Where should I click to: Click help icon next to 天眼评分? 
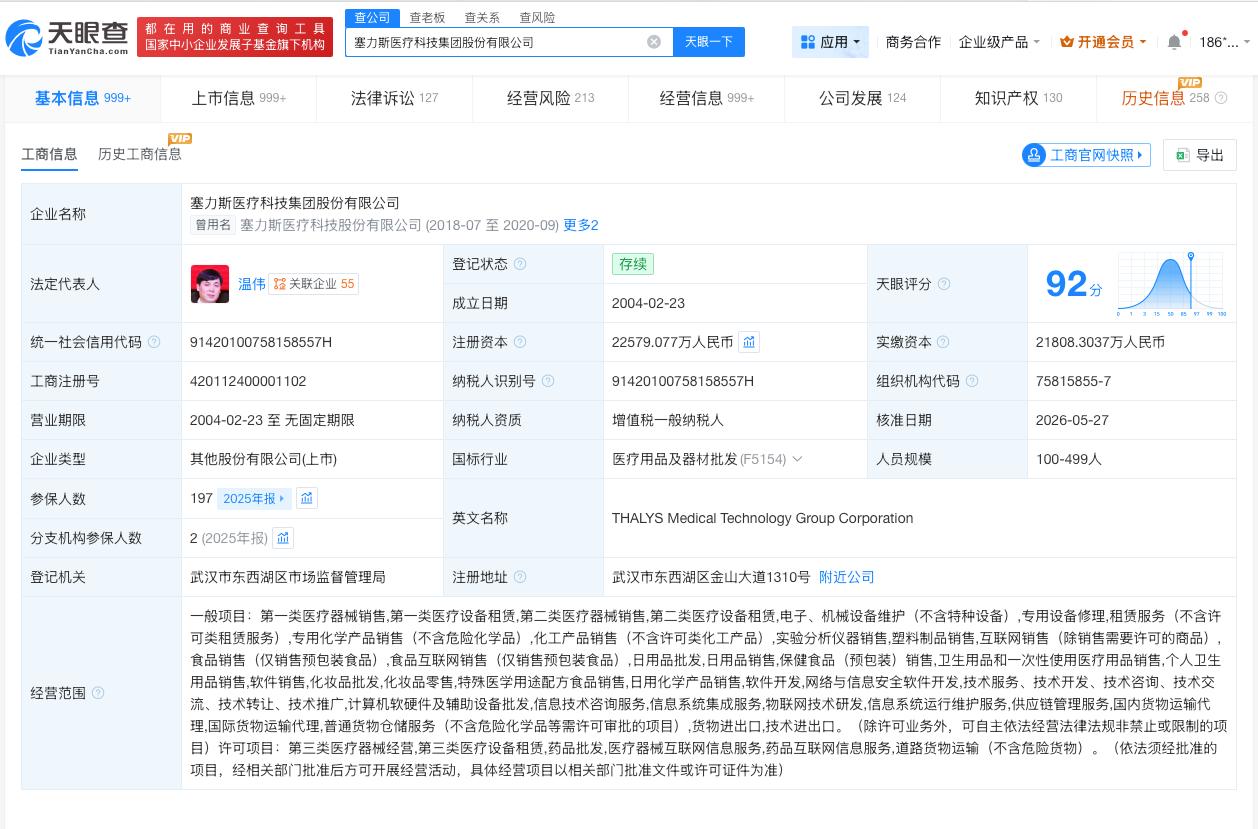(x=944, y=284)
